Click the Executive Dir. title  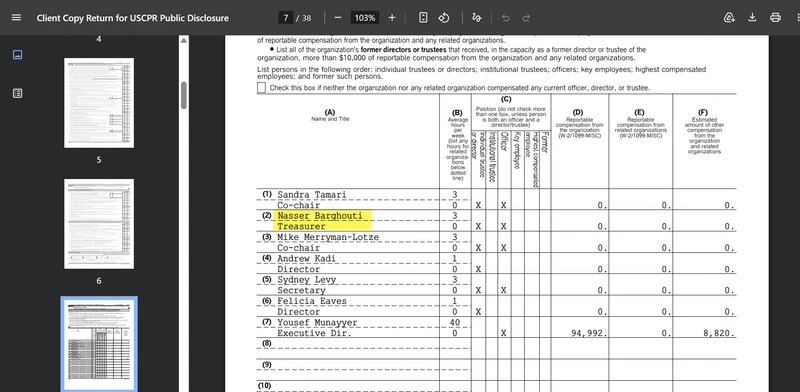[x=314, y=333]
